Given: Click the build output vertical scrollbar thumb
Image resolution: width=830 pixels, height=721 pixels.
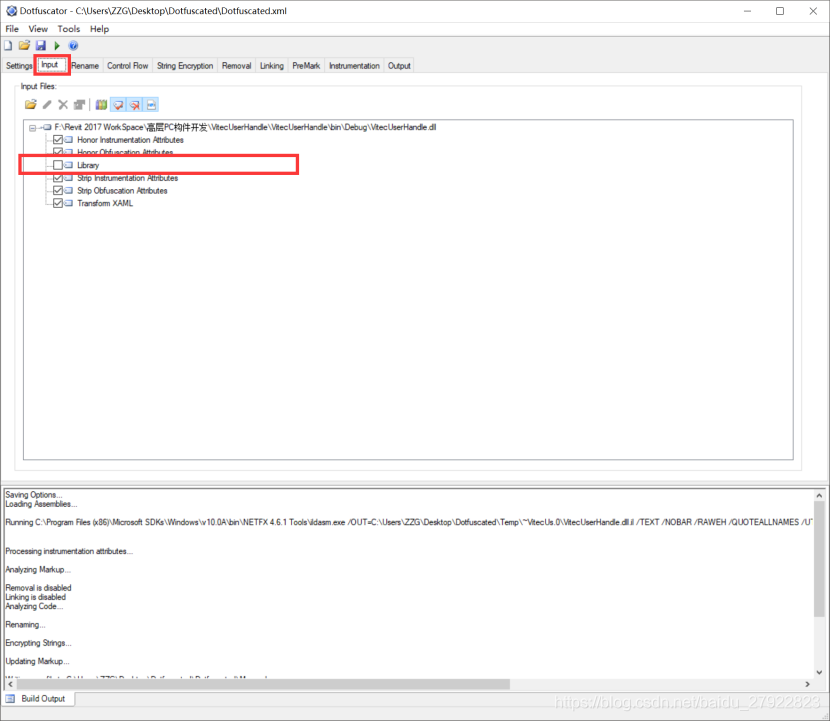Looking at the screenshot, I should [819, 560].
